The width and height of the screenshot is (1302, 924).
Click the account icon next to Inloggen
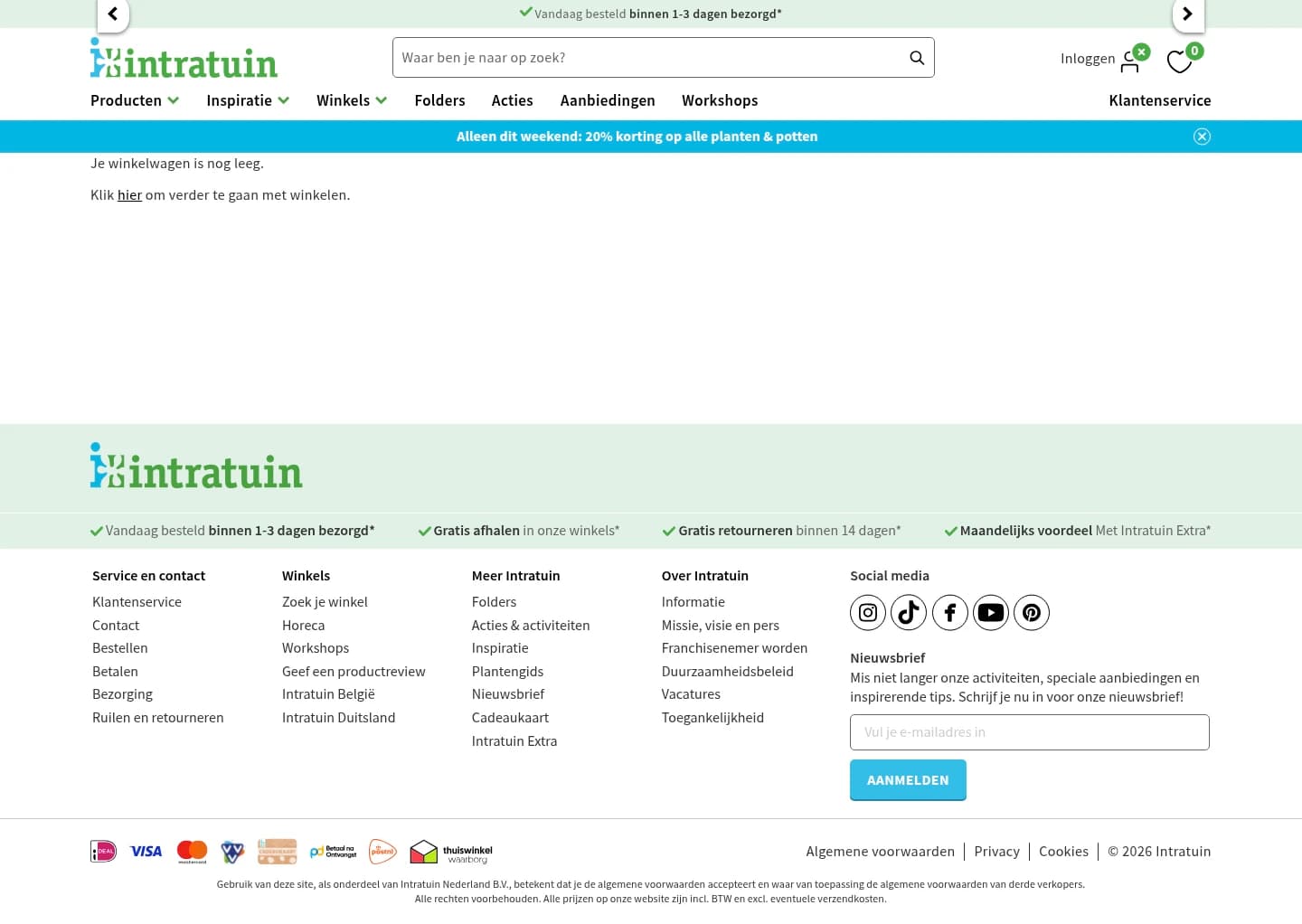pos(1130,61)
